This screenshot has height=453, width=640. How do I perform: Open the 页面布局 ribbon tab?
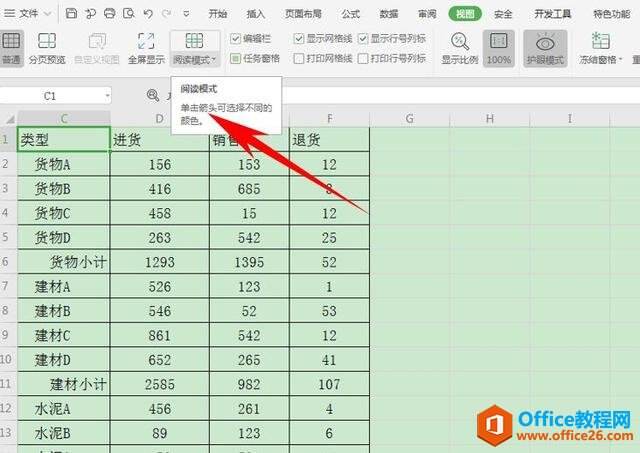[303, 14]
